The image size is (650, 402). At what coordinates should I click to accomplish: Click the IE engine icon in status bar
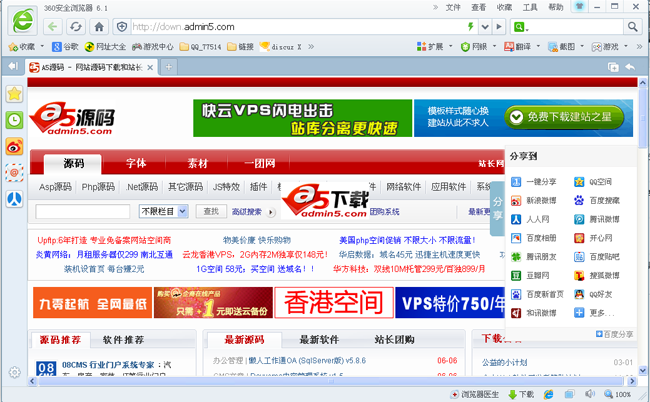coord(548,394)
